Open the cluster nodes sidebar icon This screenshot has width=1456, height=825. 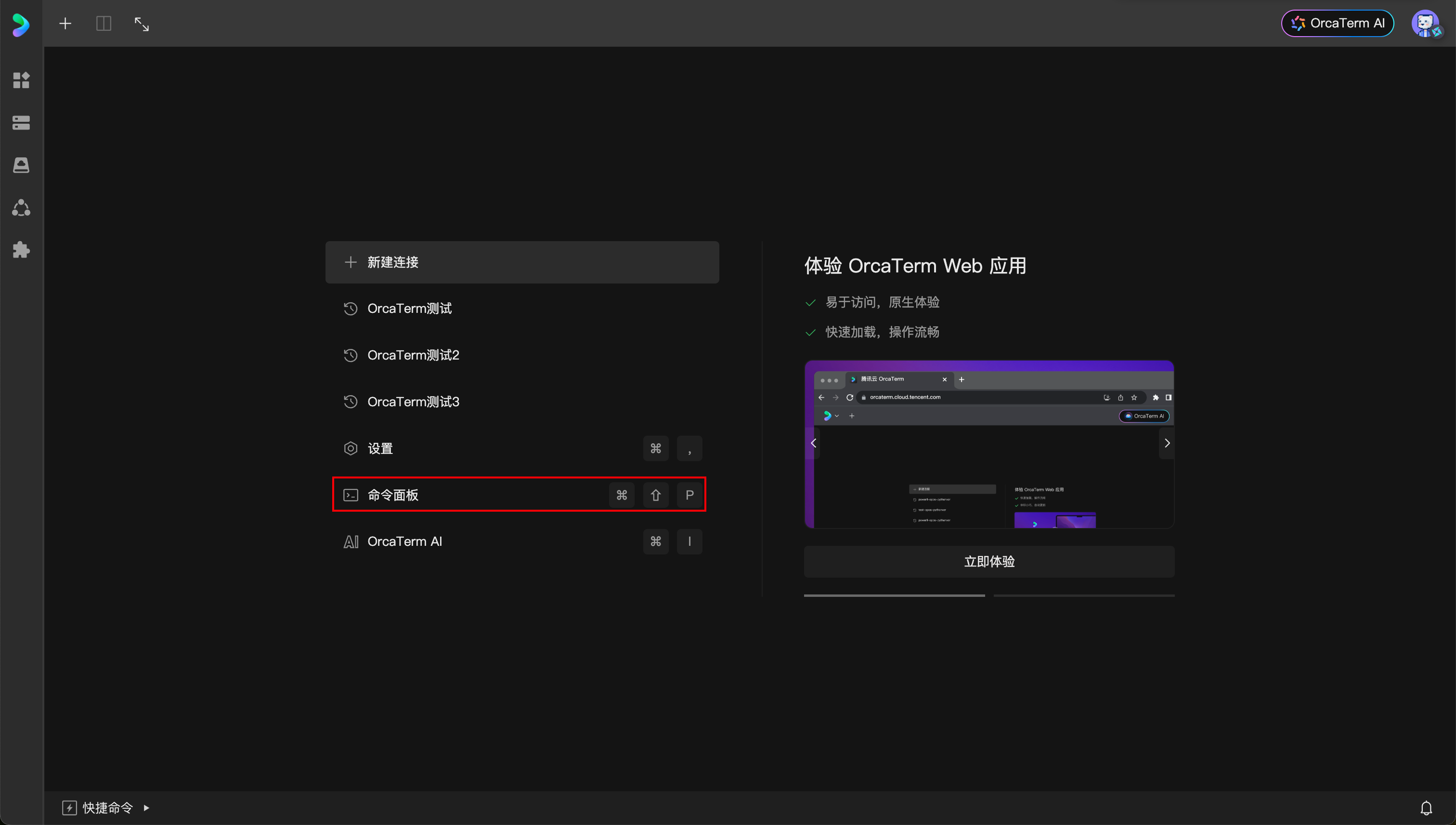(21, 207)
